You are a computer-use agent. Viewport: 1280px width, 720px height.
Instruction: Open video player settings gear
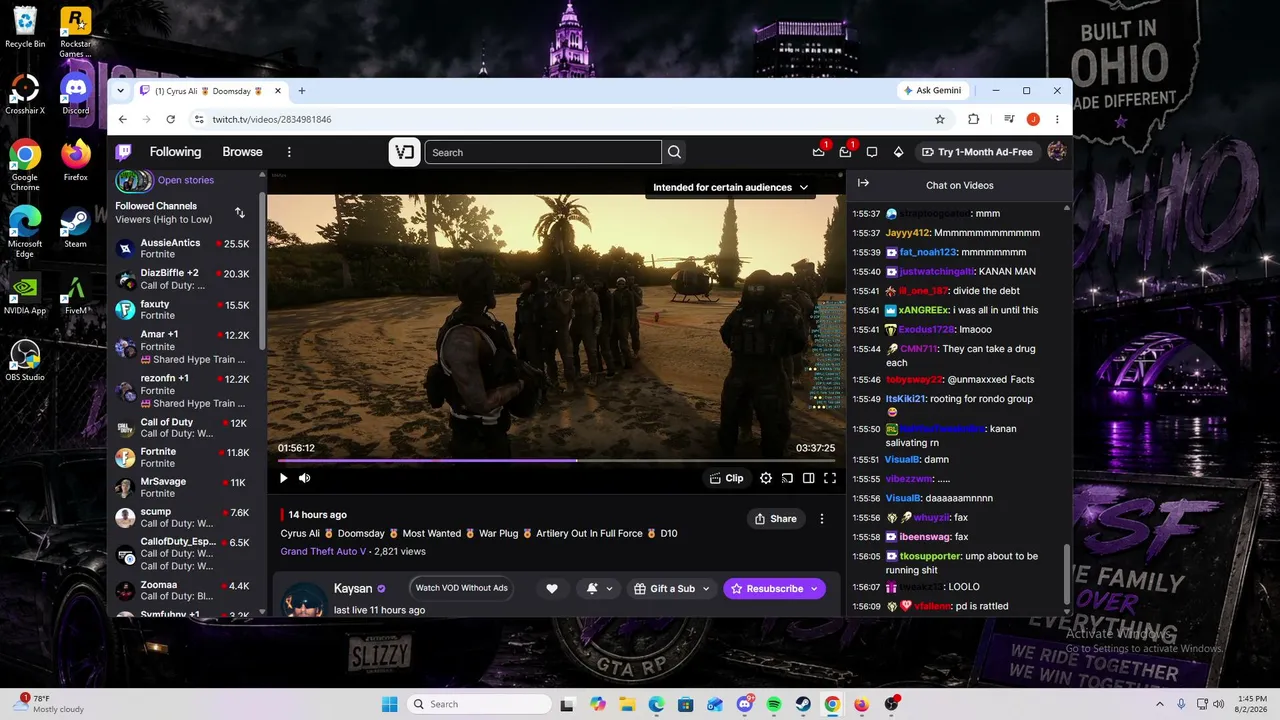pyautogui.click(x=766, y=478)
